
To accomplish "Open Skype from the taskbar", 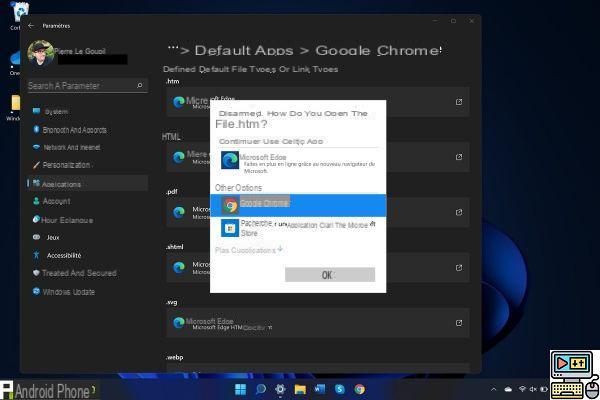I will click(x=340, y=389).
